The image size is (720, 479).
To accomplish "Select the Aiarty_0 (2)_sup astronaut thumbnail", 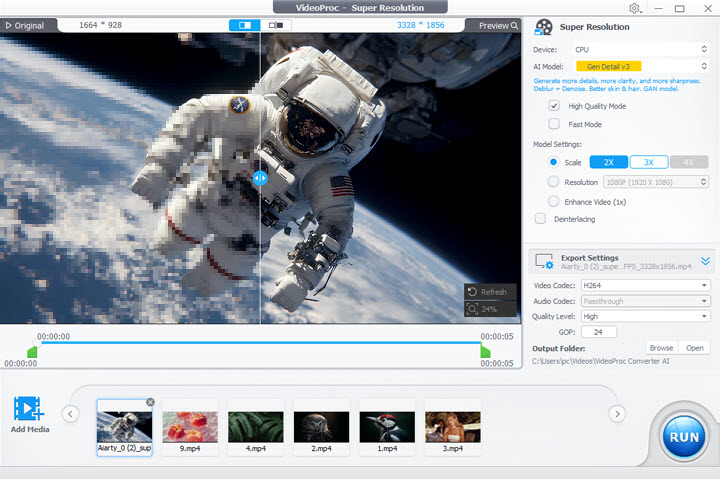I will (x=124, y=428).
